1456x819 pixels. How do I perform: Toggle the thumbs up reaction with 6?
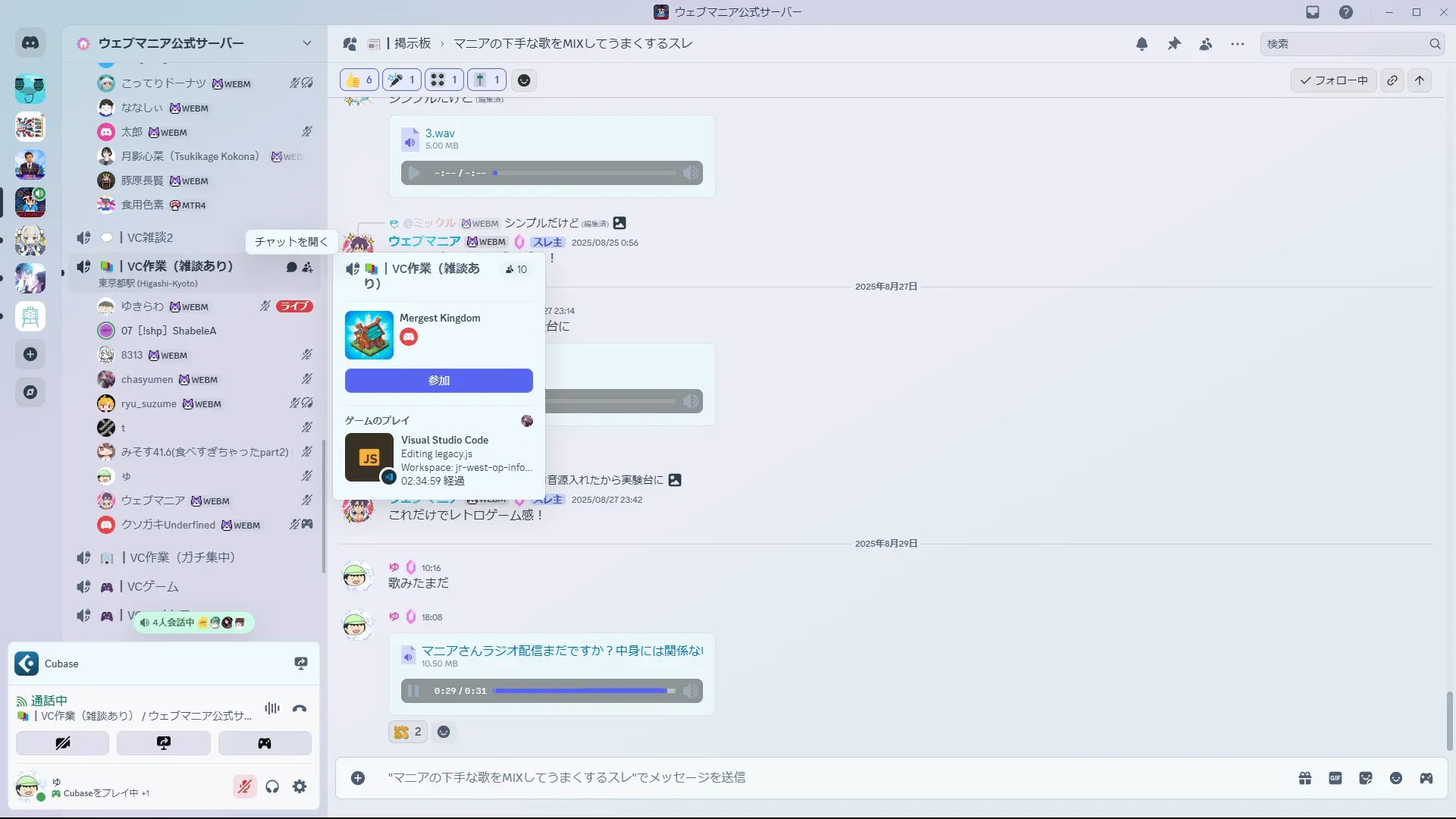[359, 80]
